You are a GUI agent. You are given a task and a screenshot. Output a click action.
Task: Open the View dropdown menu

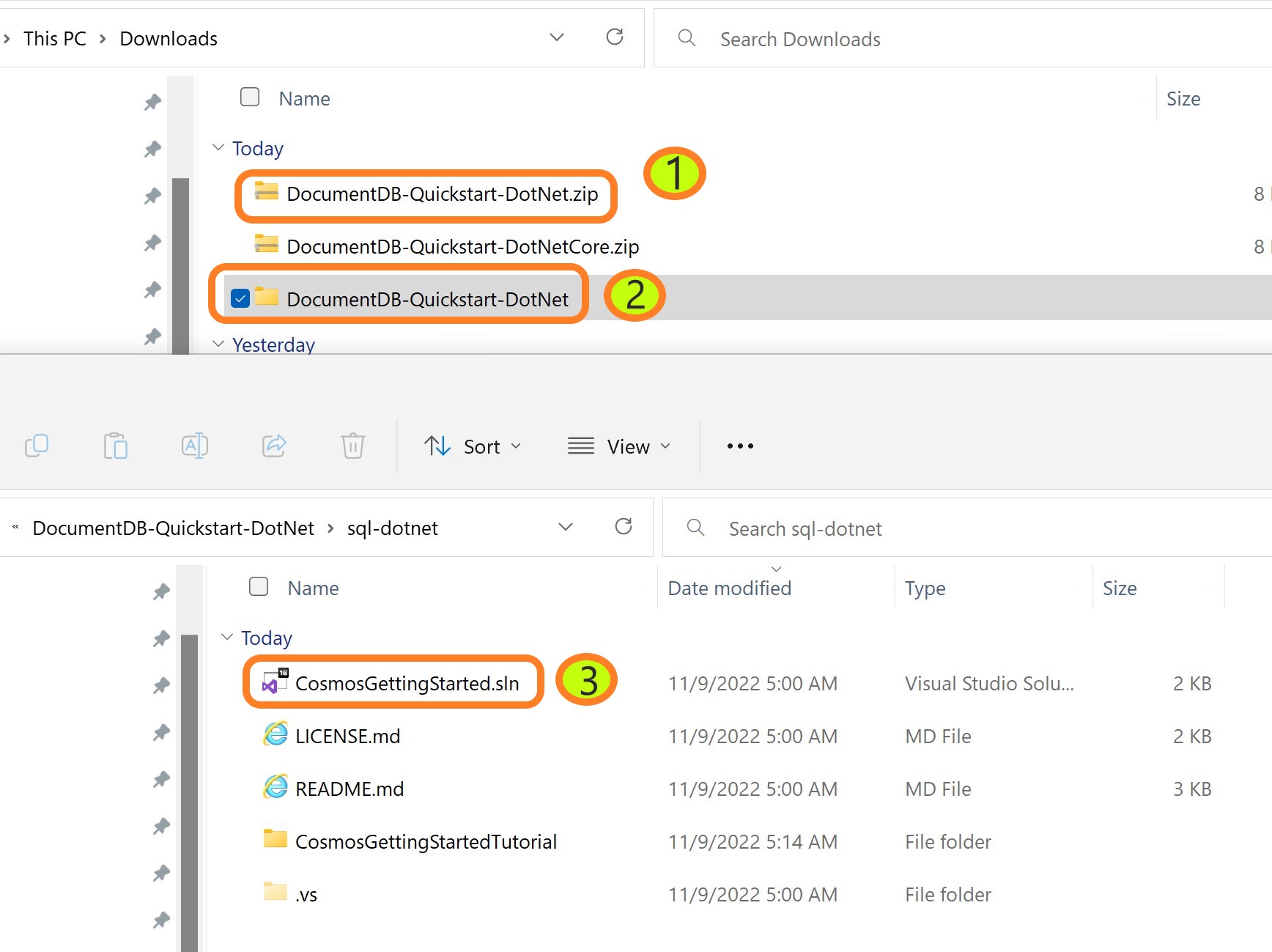coord(620,446)
